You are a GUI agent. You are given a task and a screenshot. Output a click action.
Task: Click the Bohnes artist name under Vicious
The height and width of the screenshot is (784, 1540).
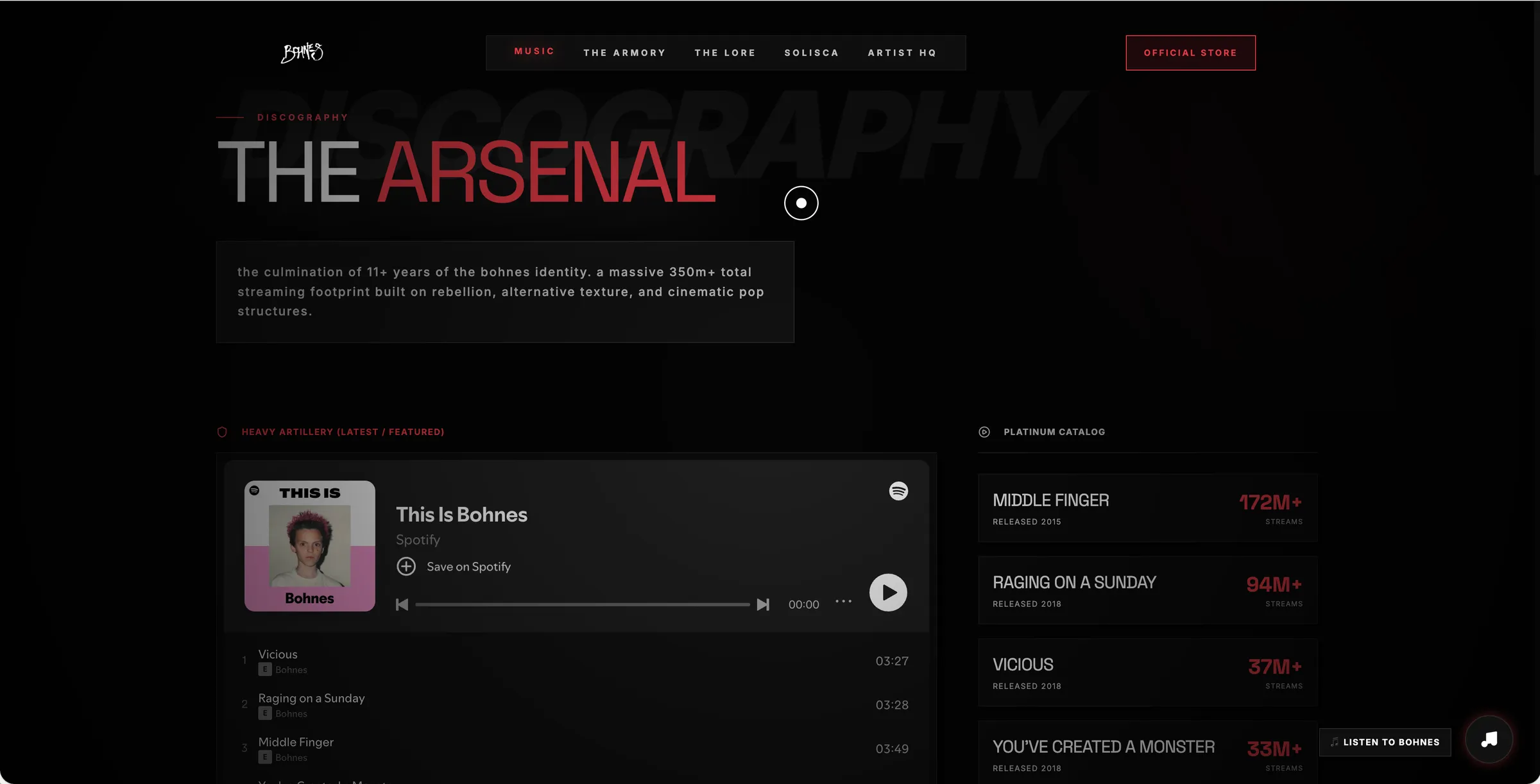coord(291,670)
